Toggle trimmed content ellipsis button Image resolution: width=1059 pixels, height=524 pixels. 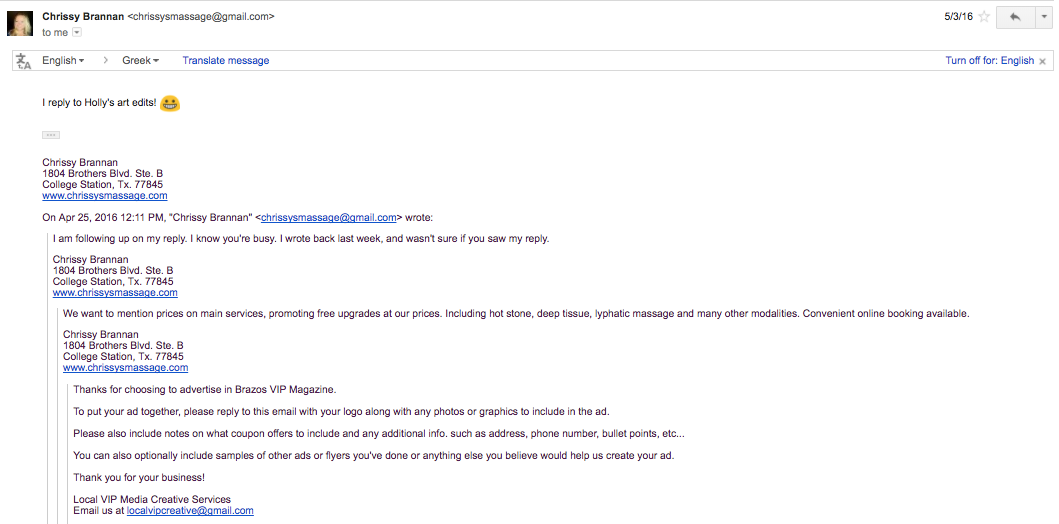(51, 135)
